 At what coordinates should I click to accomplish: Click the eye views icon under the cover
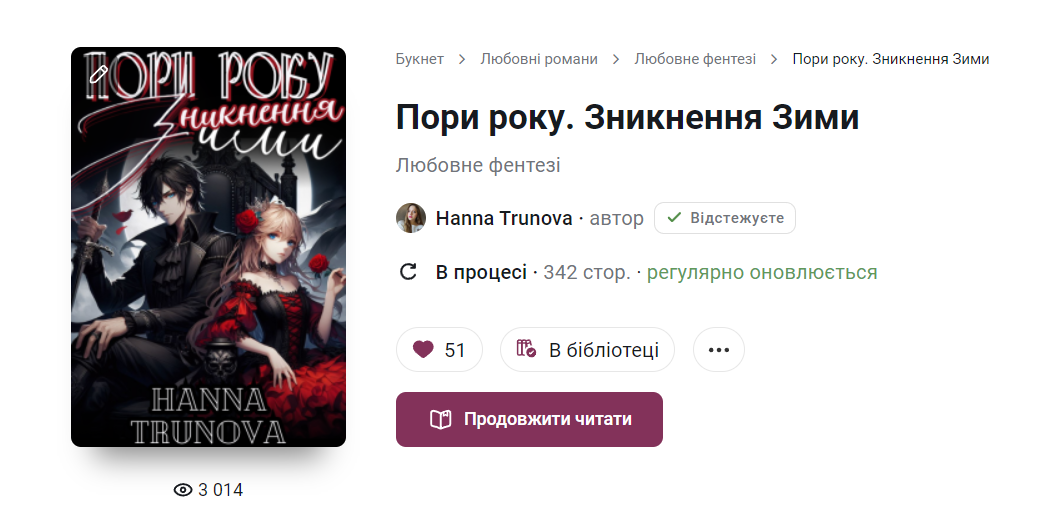[x=183, y=490]
